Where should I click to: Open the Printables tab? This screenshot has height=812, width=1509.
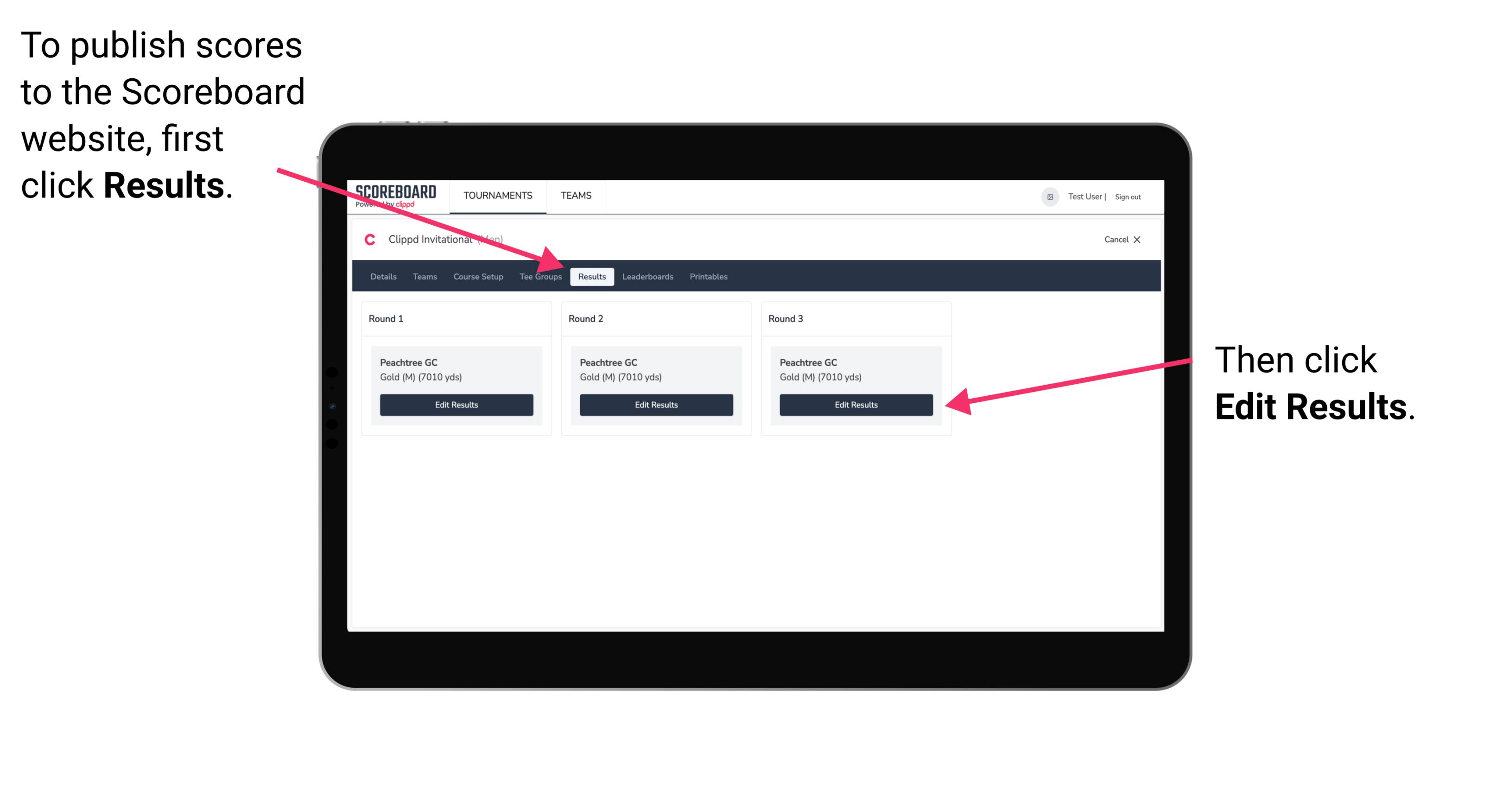(707, 276)
